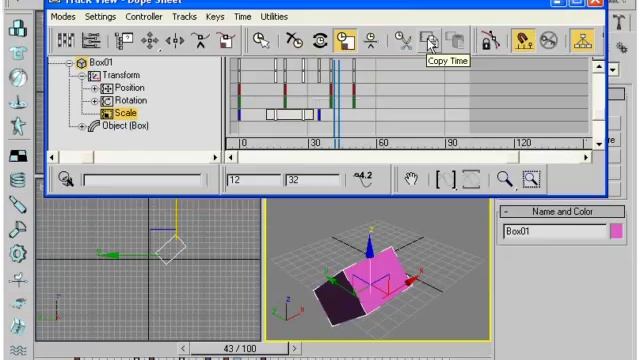Select the Zoom Region tool

pos(531,179)
